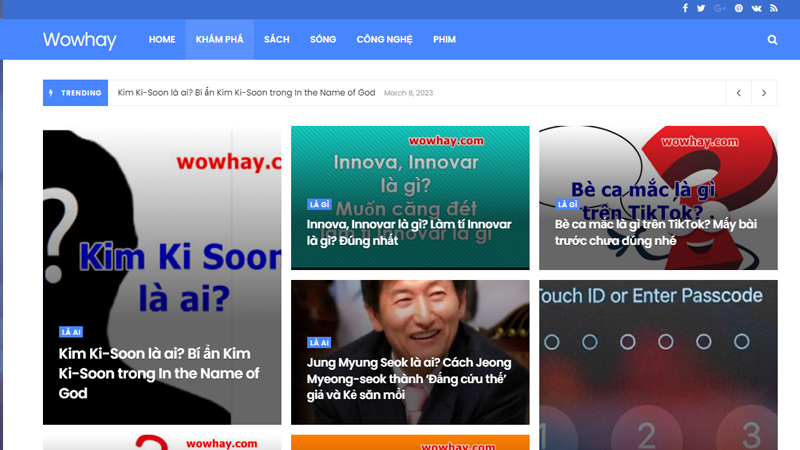
Task: Open the RSS feed icon
Action: tap(774, 8)
